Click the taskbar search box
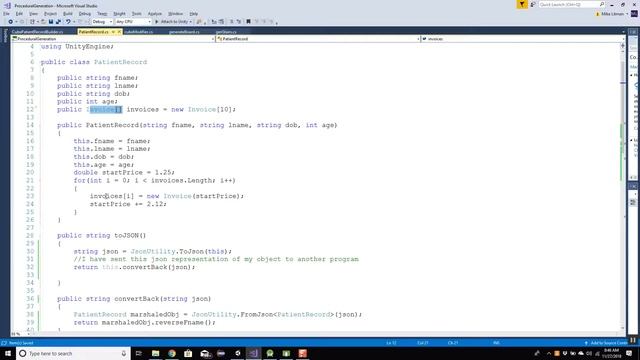Screen dimensions: 640x360 (73, 353)
